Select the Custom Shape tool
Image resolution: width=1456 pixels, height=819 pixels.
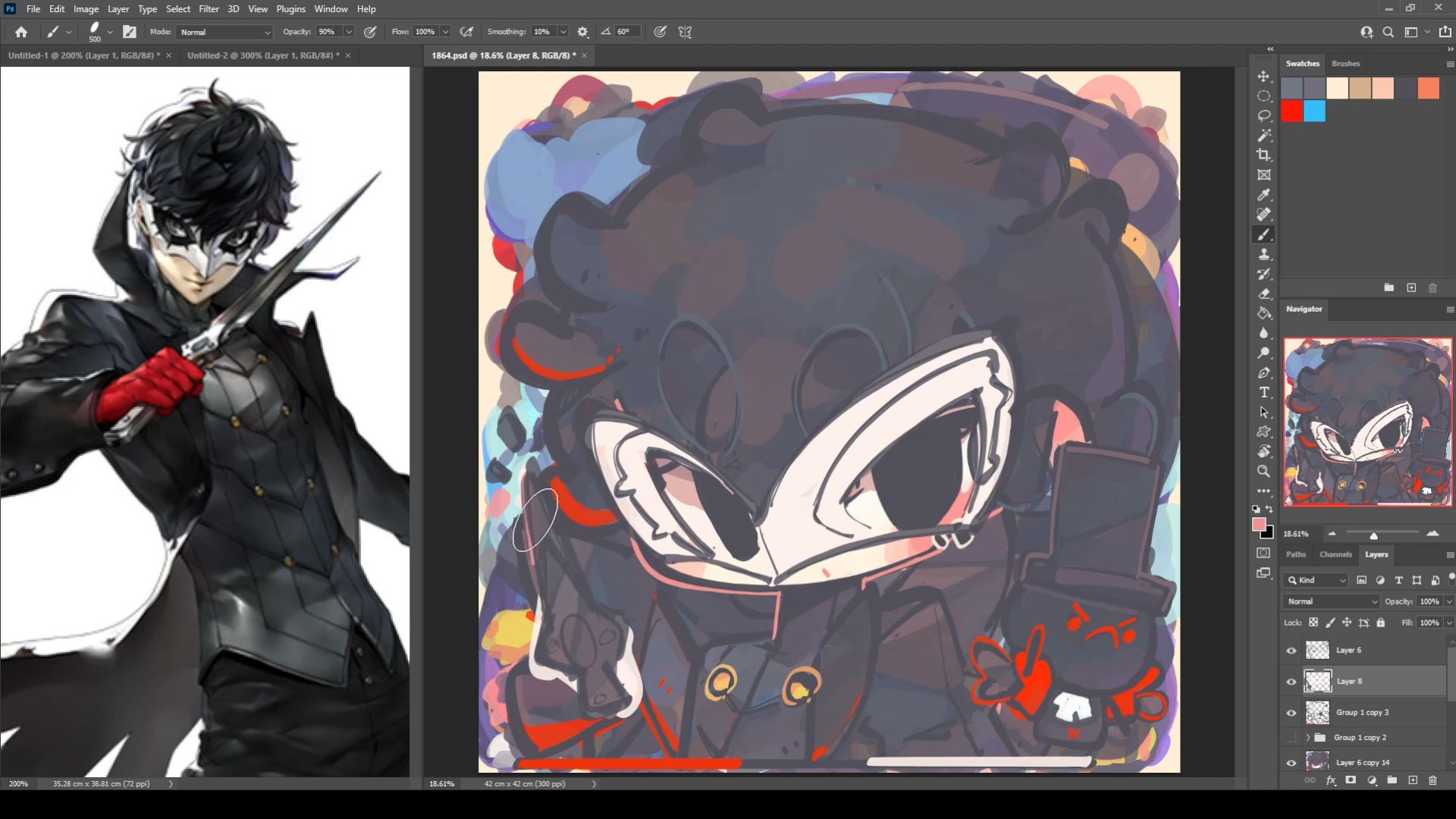click(1263, 431)
